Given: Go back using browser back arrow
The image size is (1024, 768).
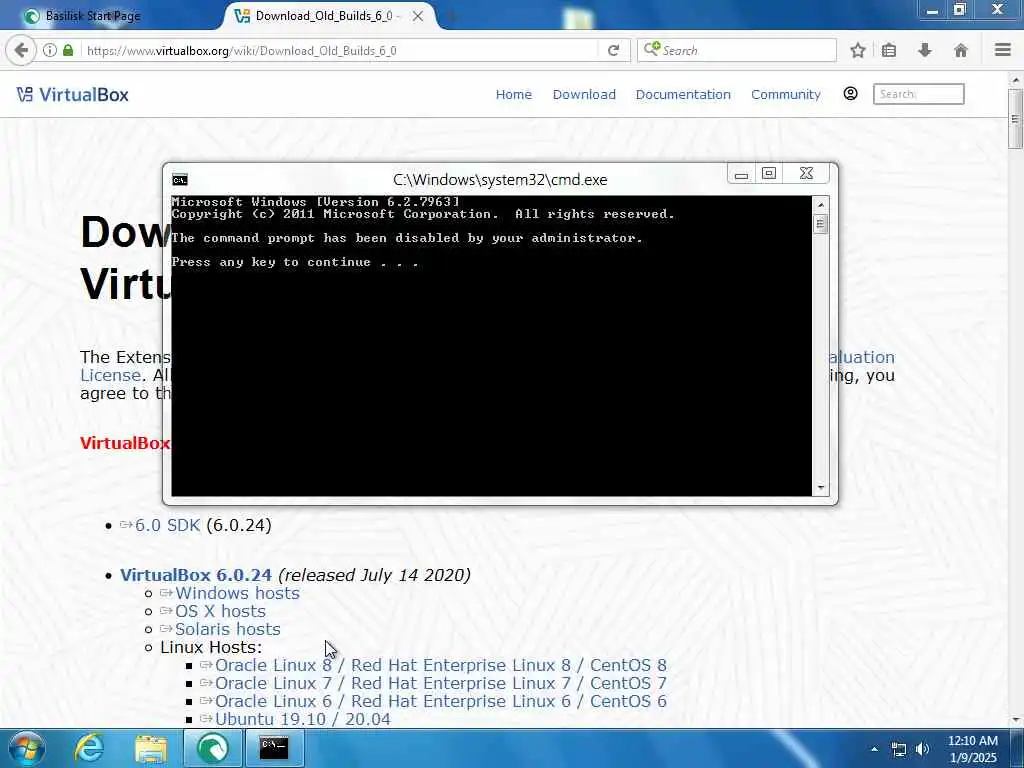Looking at the screenshot, I should [x=21, y=50].
